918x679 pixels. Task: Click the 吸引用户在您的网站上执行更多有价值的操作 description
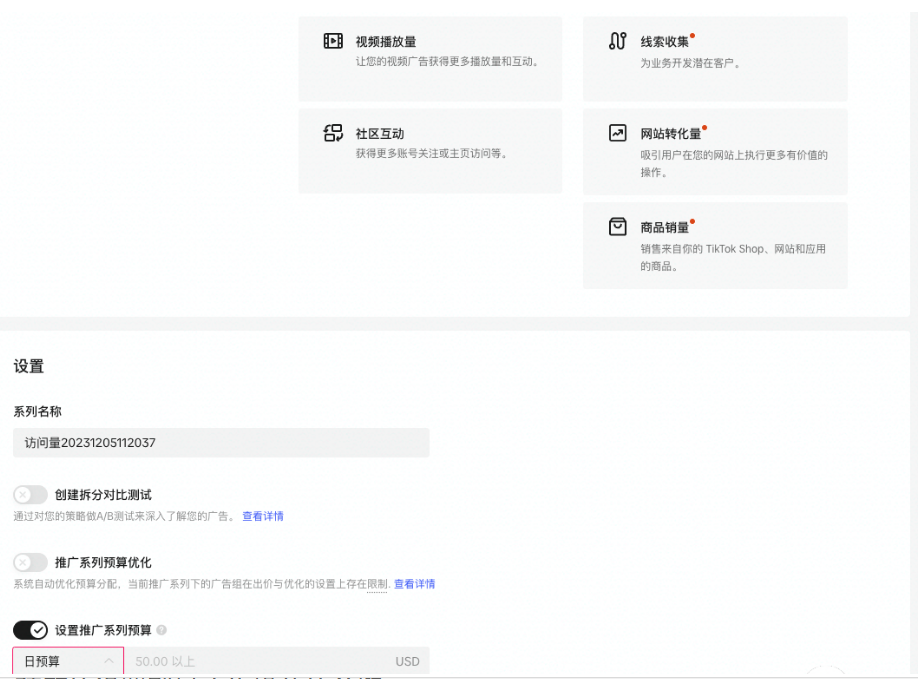point(734,163)
